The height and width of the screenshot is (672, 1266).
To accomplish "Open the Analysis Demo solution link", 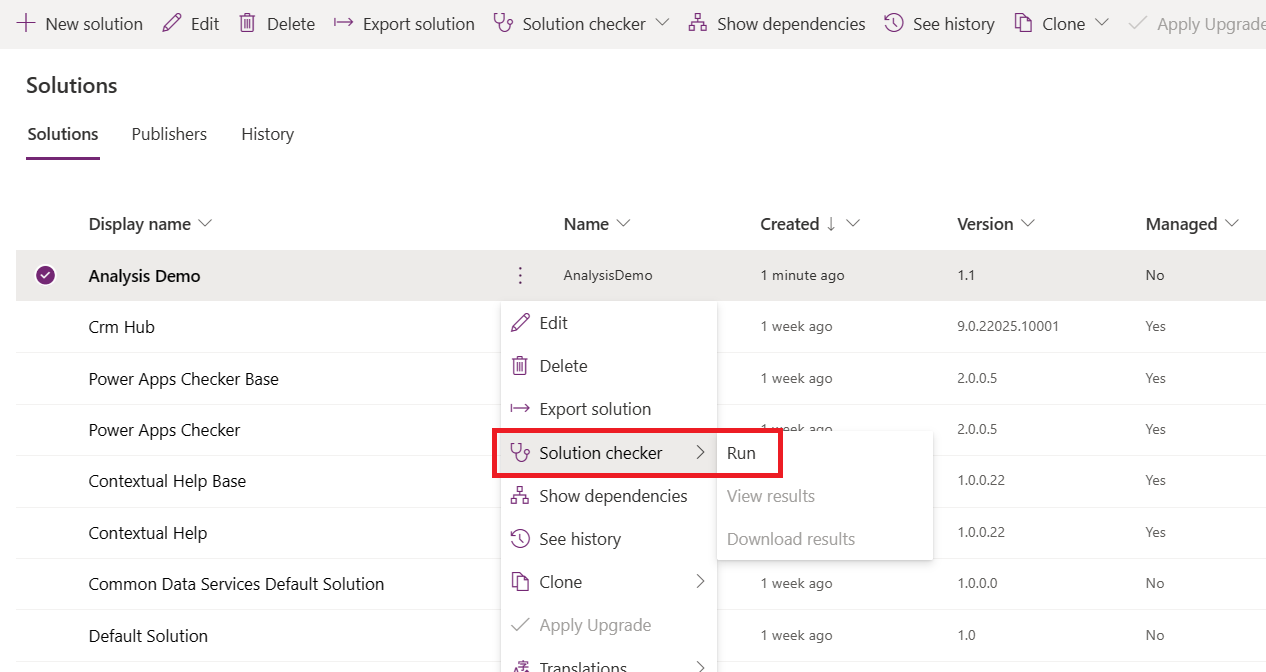I will 144,275.
